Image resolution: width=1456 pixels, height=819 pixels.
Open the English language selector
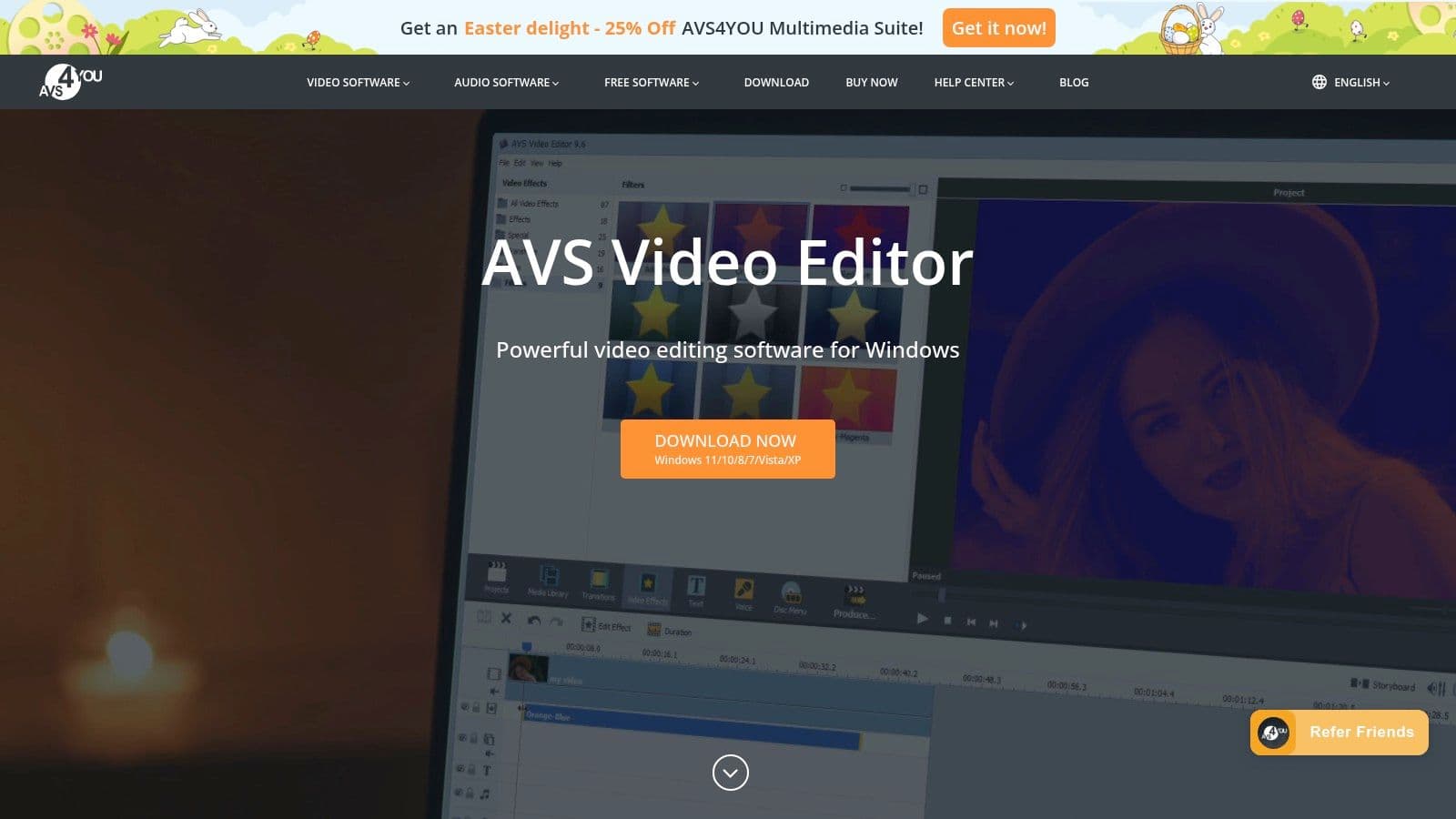[1360, 82]
